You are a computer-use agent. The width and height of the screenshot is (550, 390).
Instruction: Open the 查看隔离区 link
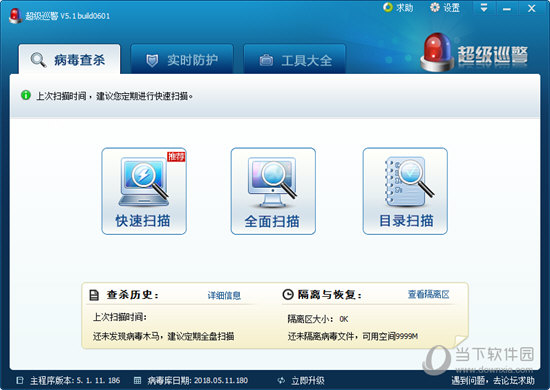(x=428, y=294)
